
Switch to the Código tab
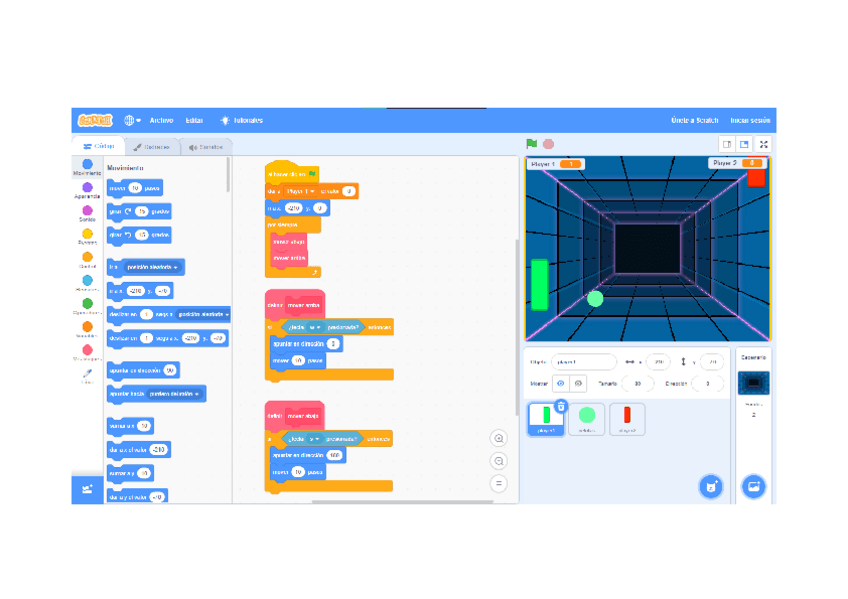[x=98, y=146]
